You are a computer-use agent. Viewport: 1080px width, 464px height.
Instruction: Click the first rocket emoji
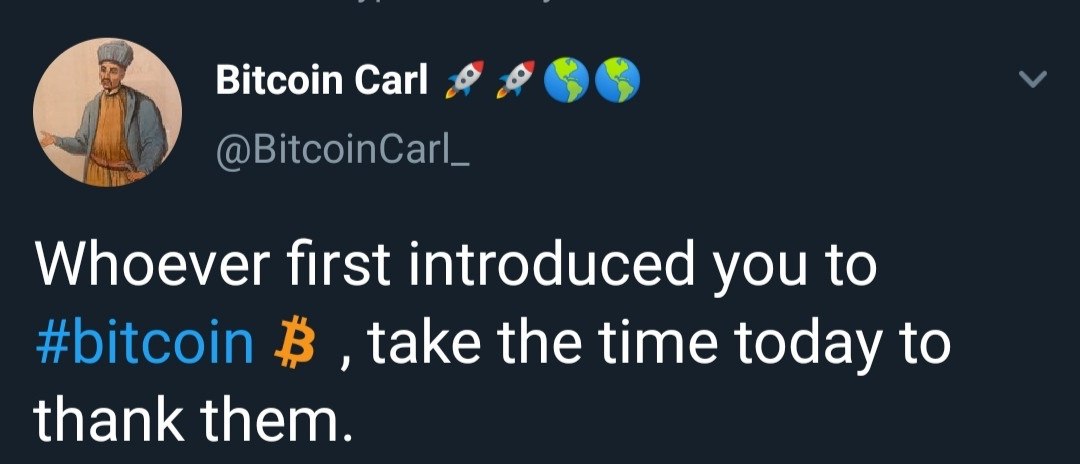pyautogui.click(x=463, y=80)
